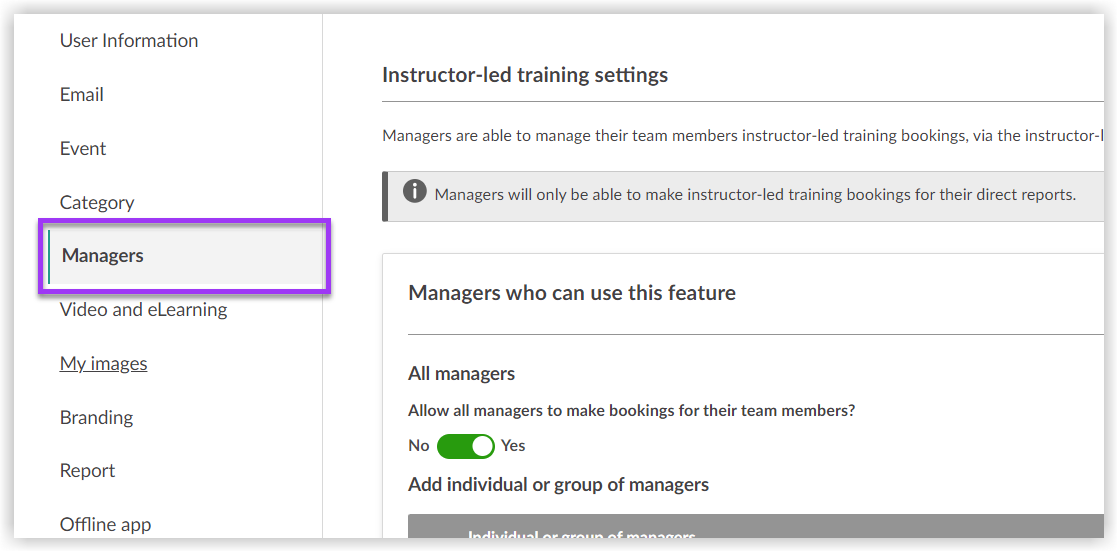1118x552 pixels.
Task: Select Event in the left sidebar
Action: click(x=83, y=149)
